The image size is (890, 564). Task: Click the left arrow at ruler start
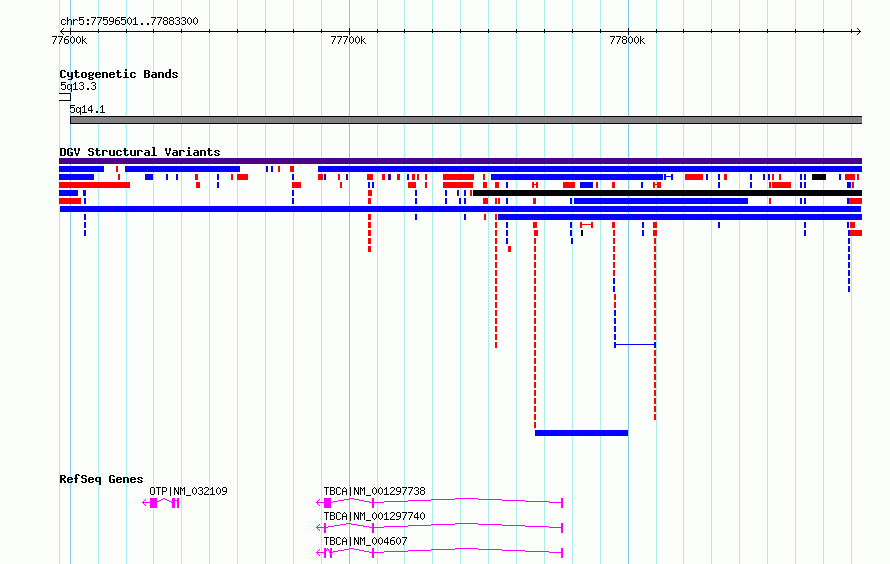click(x=63, y=31)
